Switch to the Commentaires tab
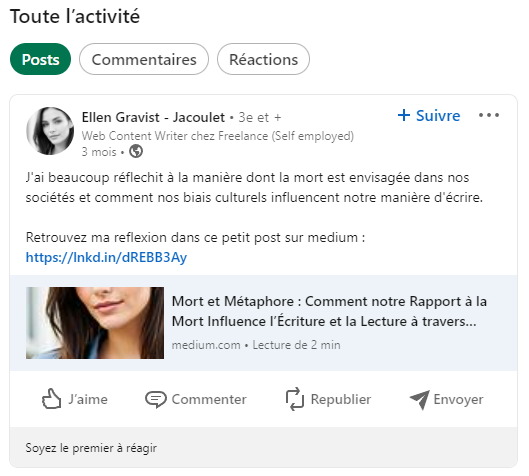The image size is (529, 476). click(x=144, y=59)
